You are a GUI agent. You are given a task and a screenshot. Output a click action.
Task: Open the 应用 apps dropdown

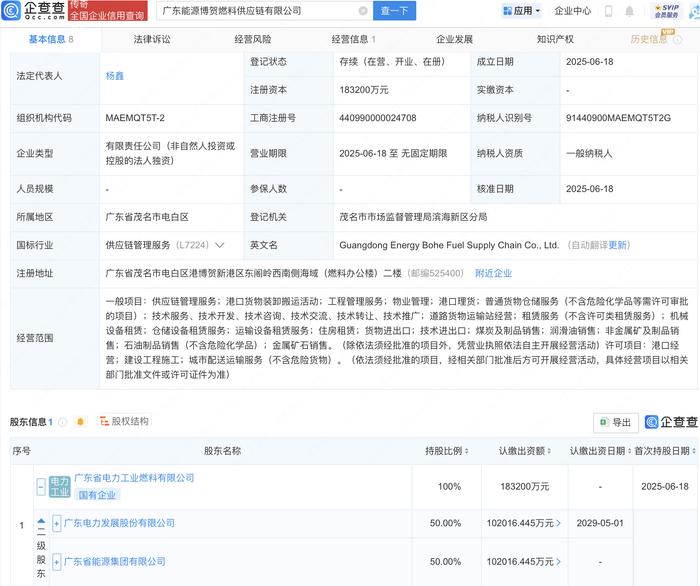click(521, 11)
